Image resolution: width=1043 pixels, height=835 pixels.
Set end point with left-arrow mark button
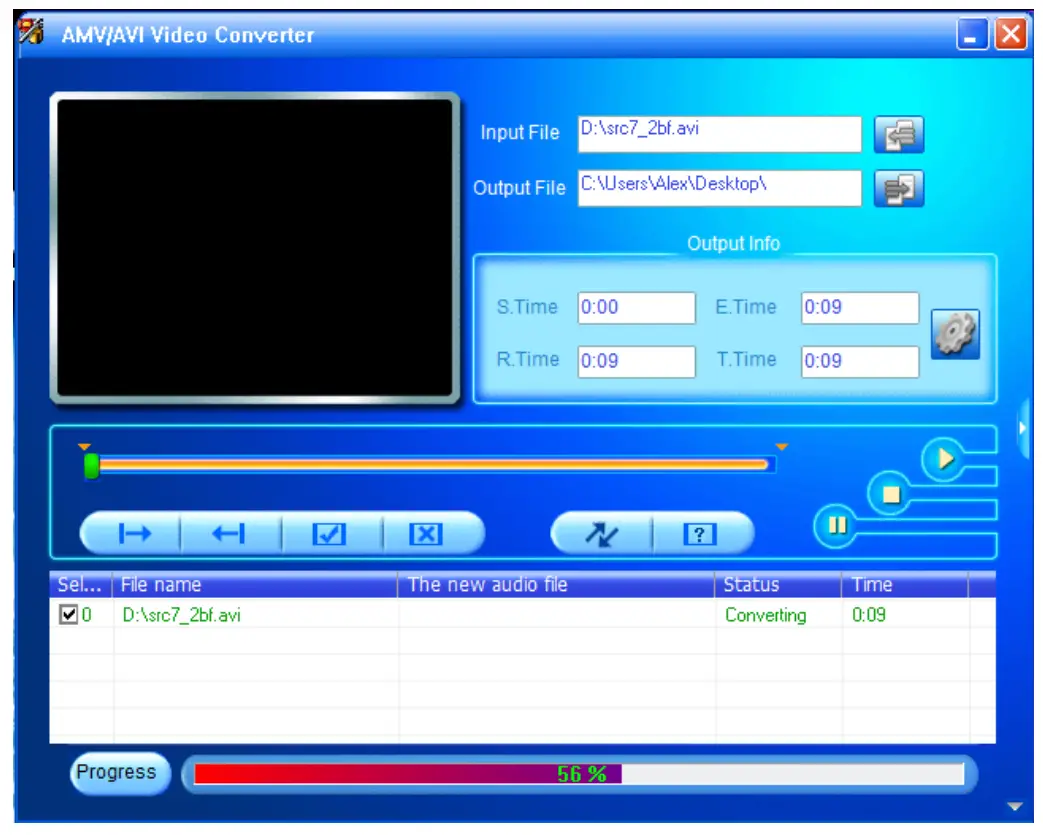[x=229, y=534]
